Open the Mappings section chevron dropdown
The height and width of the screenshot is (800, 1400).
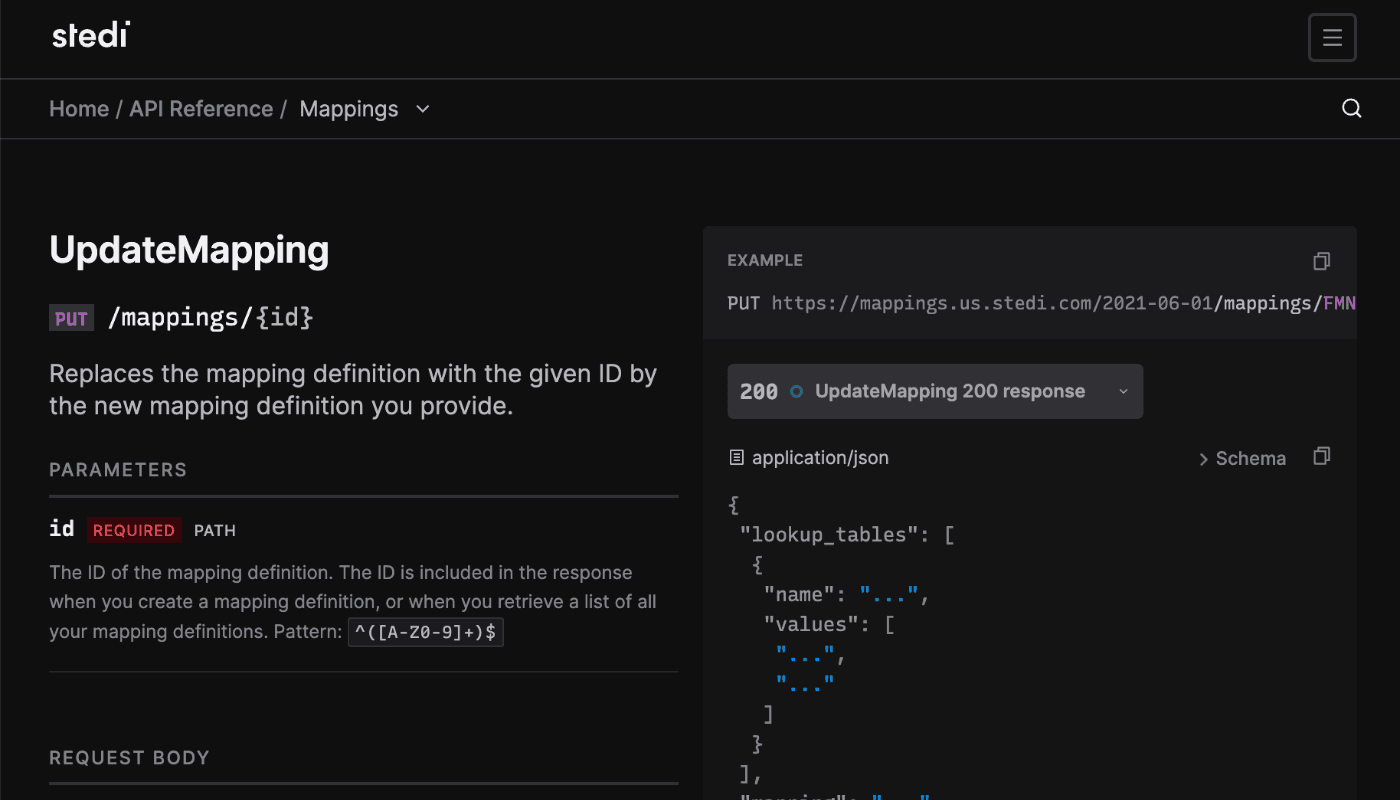pyautogui.click(x=422, y=109)
